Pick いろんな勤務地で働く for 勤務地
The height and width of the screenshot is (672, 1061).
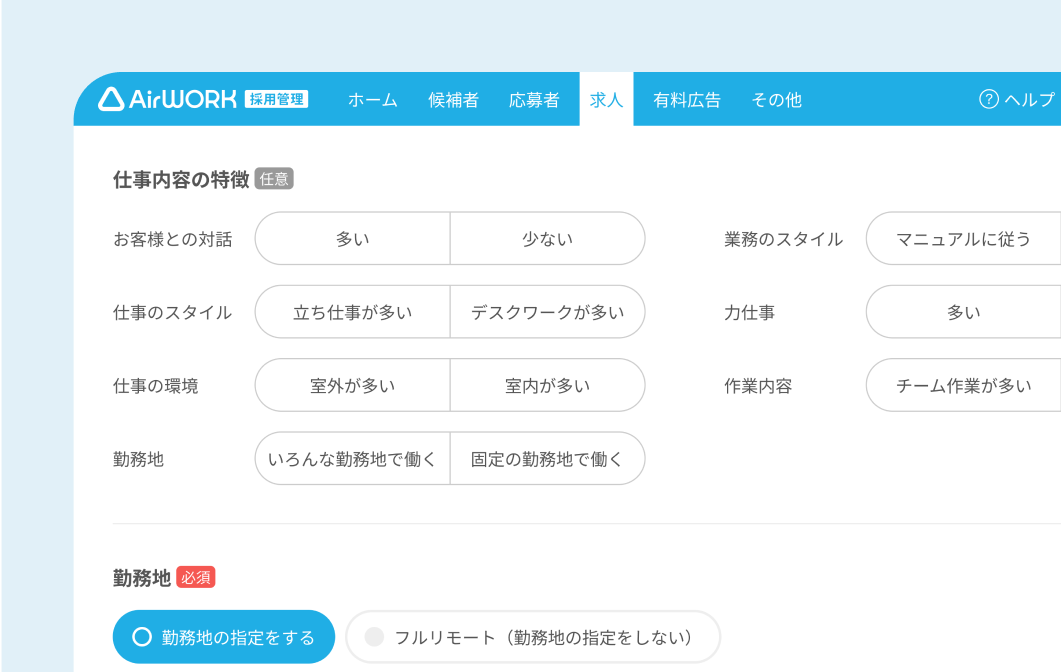click(x=352, y=458)
